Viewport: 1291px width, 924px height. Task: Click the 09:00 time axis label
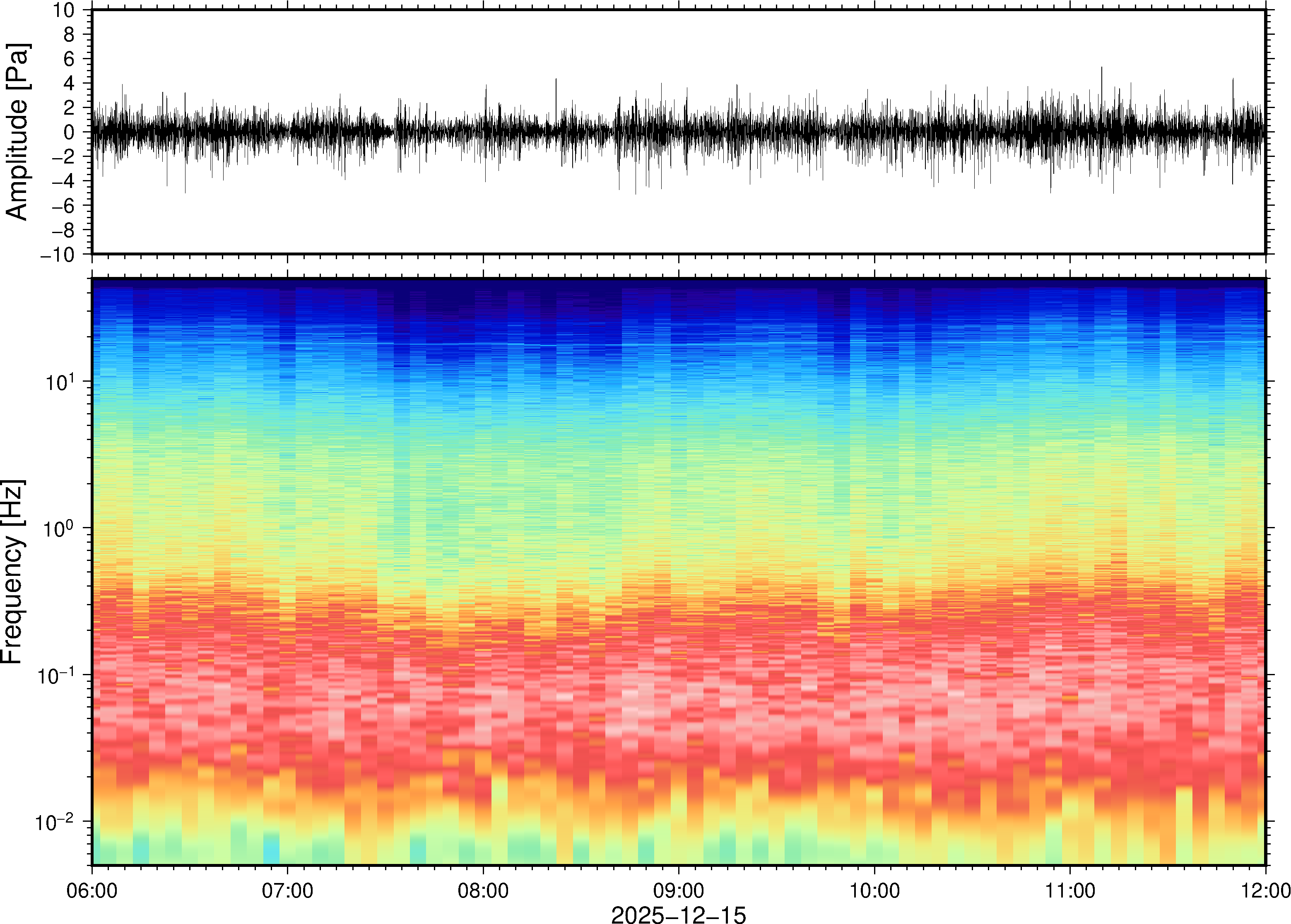coord(679,890)
